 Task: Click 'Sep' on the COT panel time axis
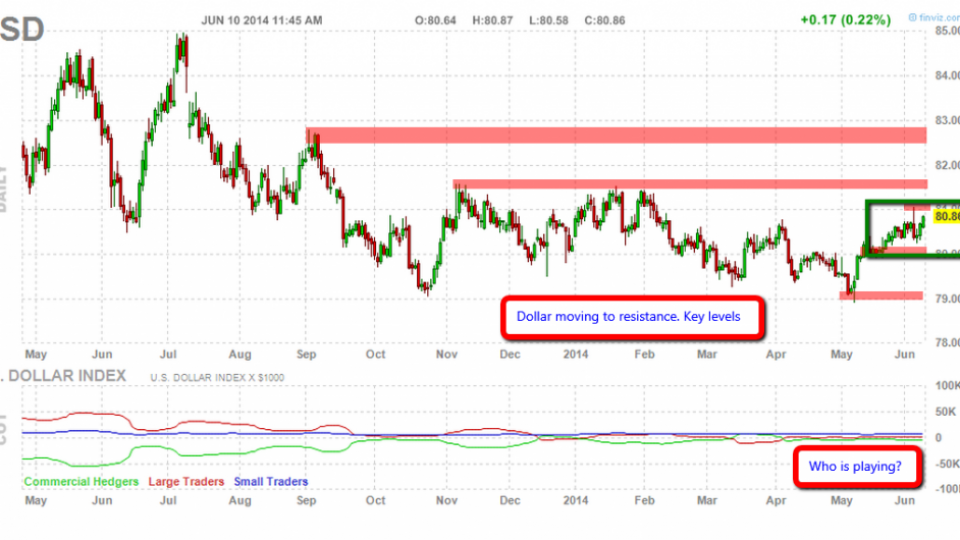click(306, 500)
